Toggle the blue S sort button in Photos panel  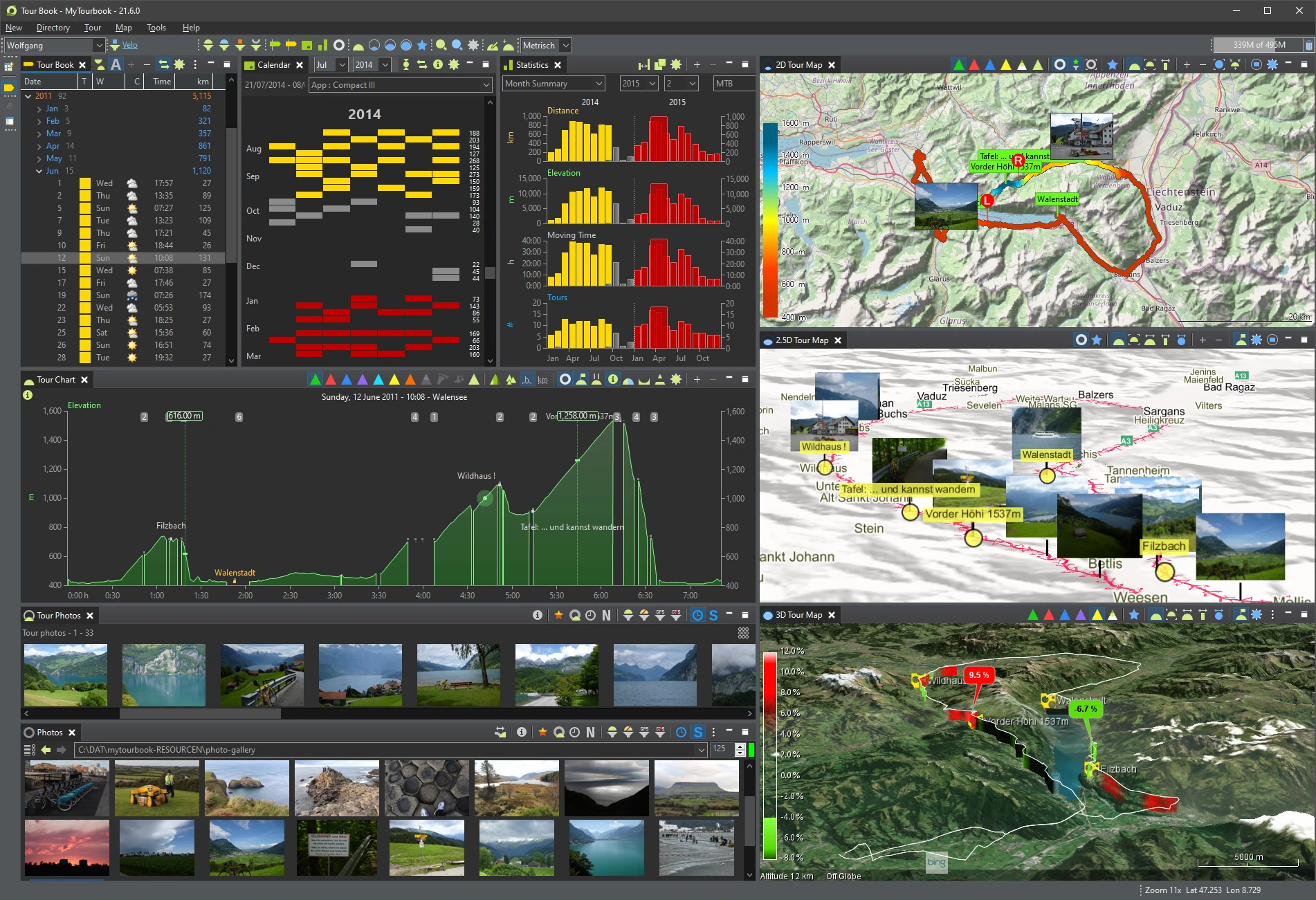click(x=698, y=732)
